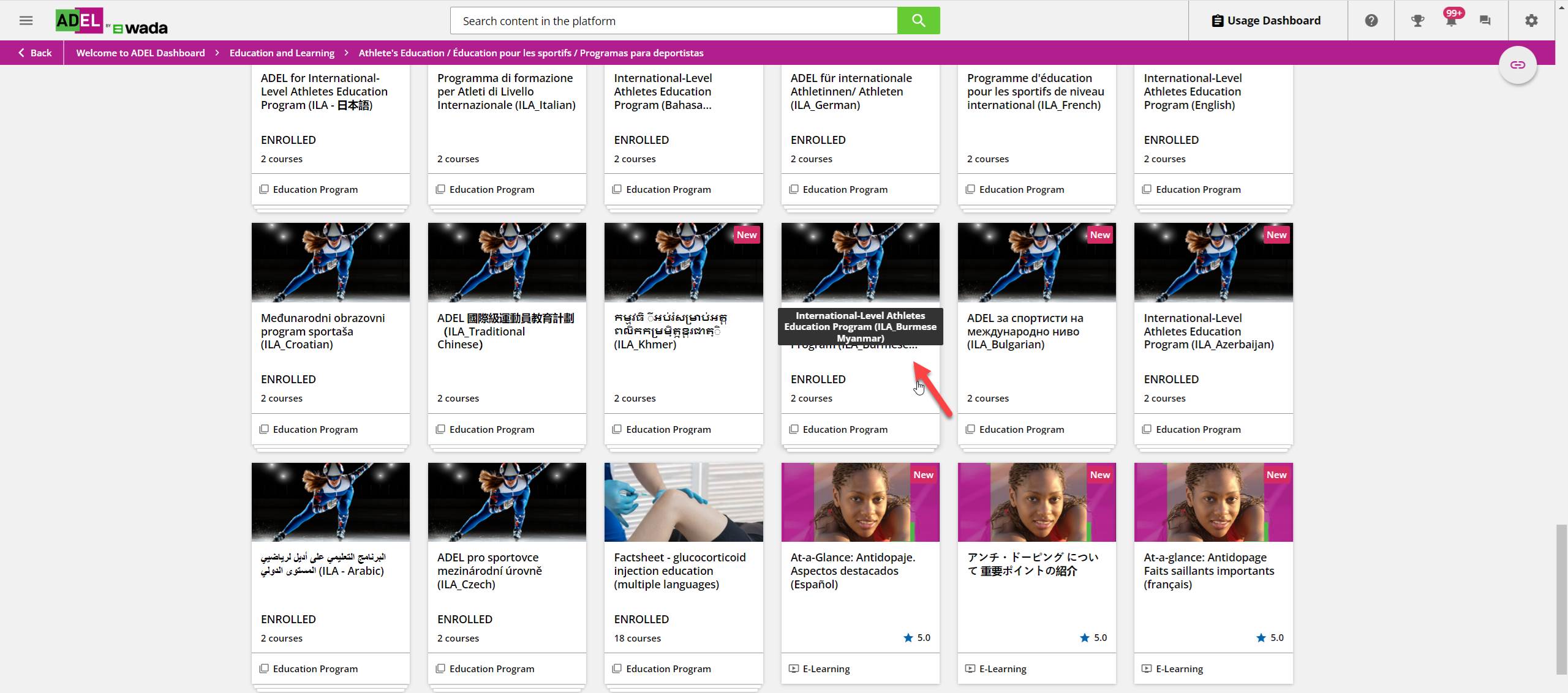Open International-Level Athletes Program (English) title
This screenshot has height=693, width=1568.
tap(1192, 91)
